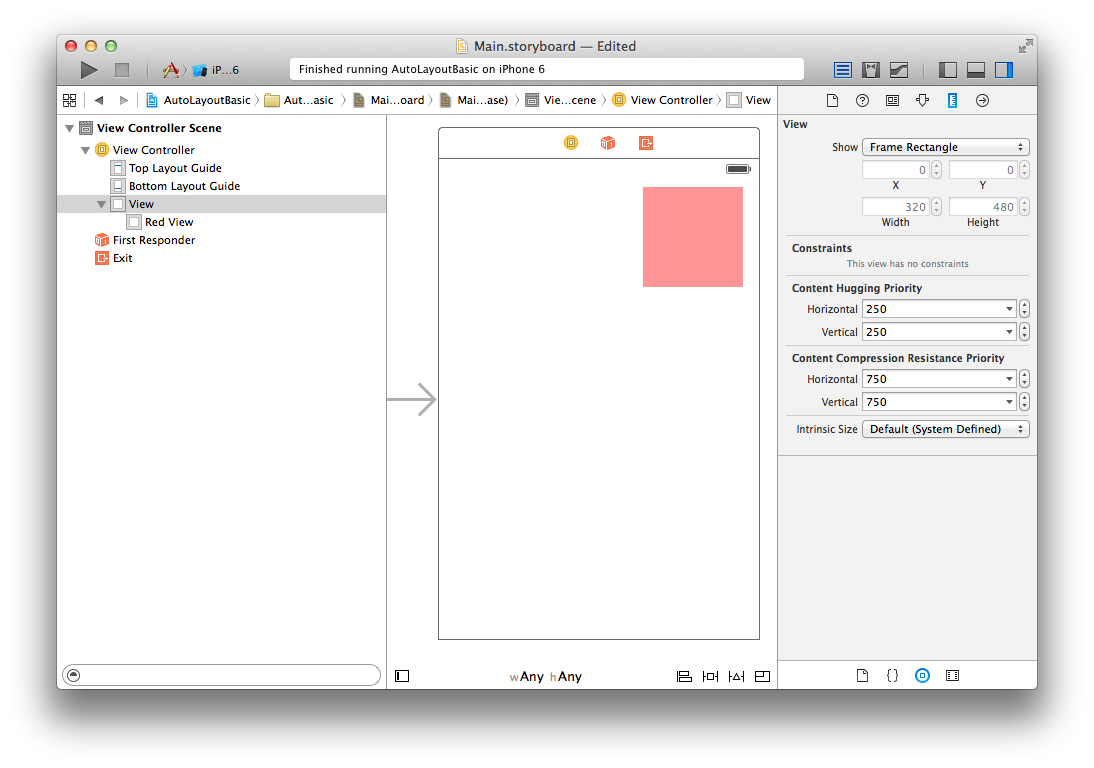
Task: Open the Attributes inspector tab
Action: click(922, 100)
